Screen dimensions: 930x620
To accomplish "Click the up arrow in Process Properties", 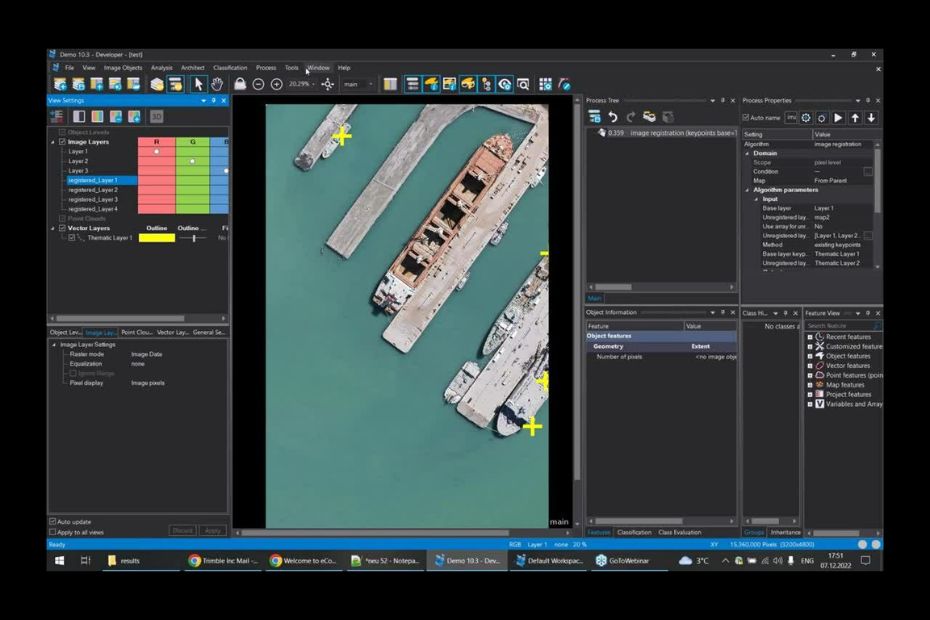I will [855, 117].
